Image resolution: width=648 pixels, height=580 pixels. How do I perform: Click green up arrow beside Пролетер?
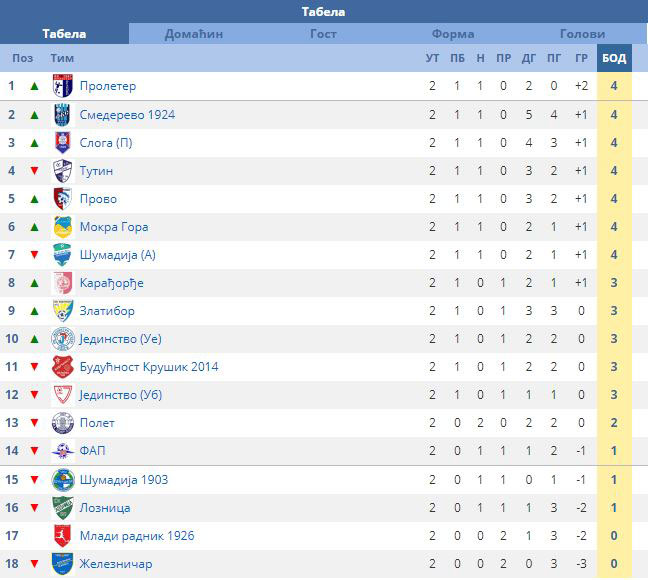tap(34, 86)
